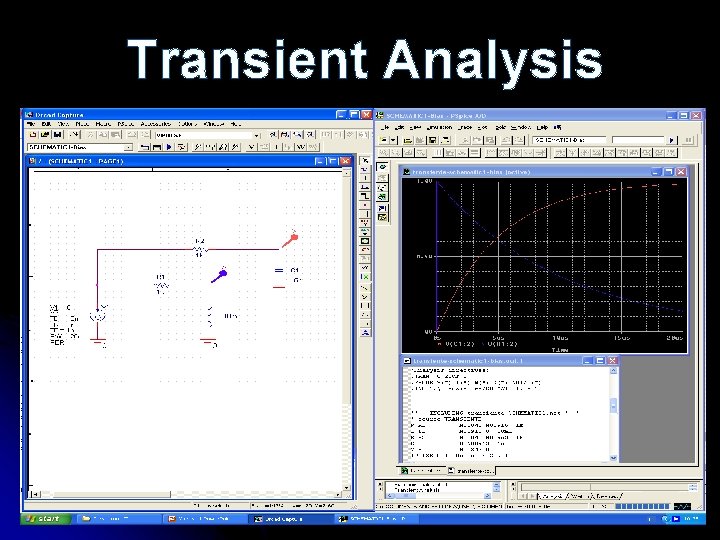Click the Open folder icon in PSpice toolbar
The height and width of the screenshot is (540, 720).
coord(407,140)
